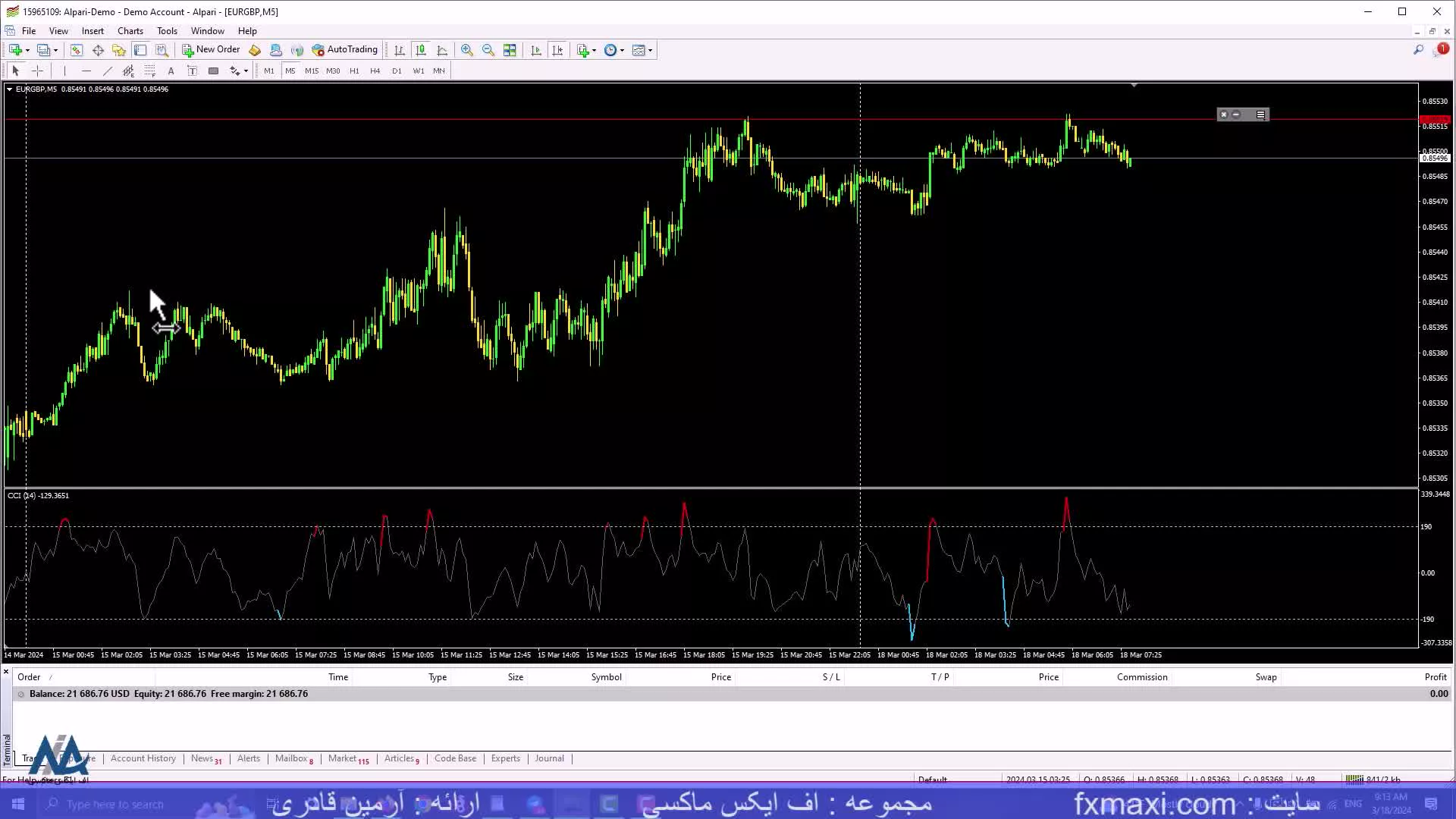Expand the Articles tab content
1456x819 pixels.
400,758
